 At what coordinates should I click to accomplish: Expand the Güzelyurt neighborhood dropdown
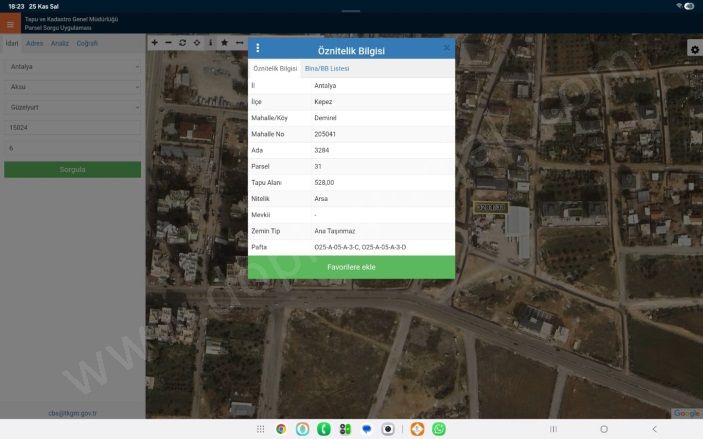click(72, 107)
